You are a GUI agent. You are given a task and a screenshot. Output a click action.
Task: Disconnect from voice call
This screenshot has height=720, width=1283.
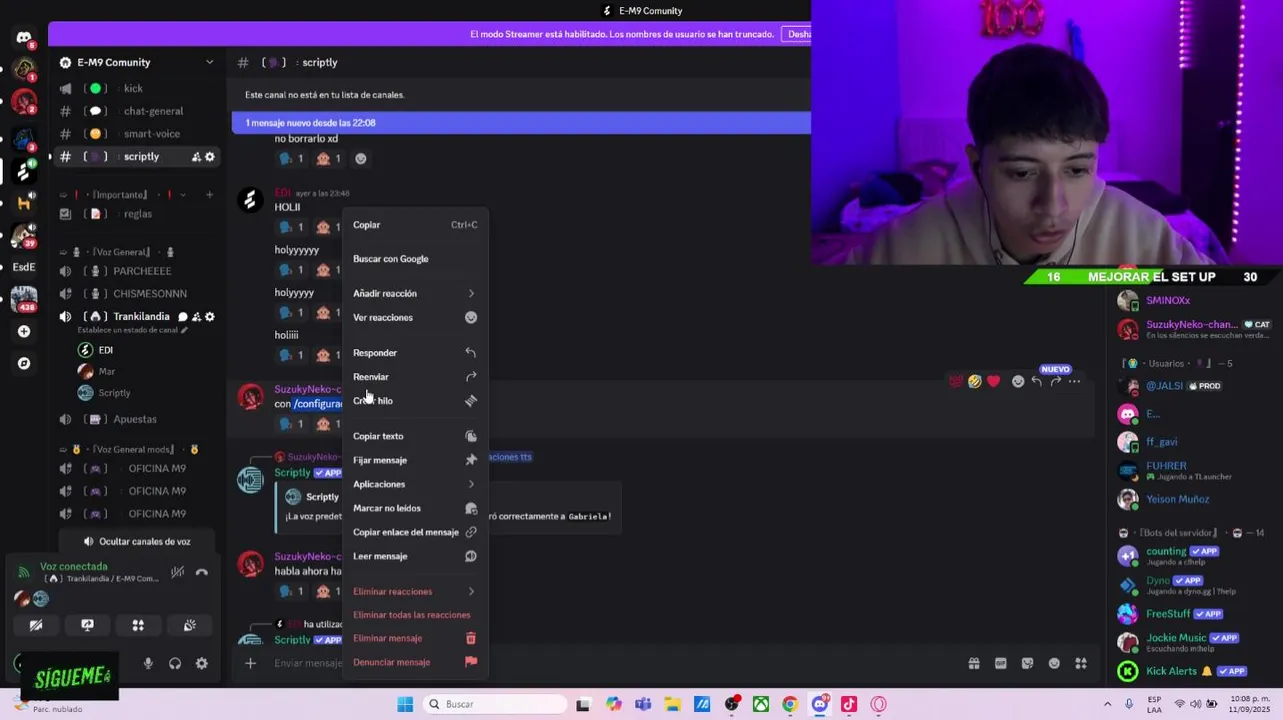202,572
